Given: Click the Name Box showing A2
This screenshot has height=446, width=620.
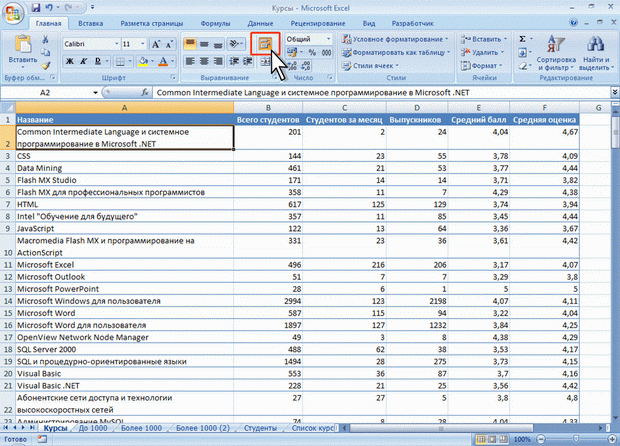Looking at the screenshot, I should point(45,93).
